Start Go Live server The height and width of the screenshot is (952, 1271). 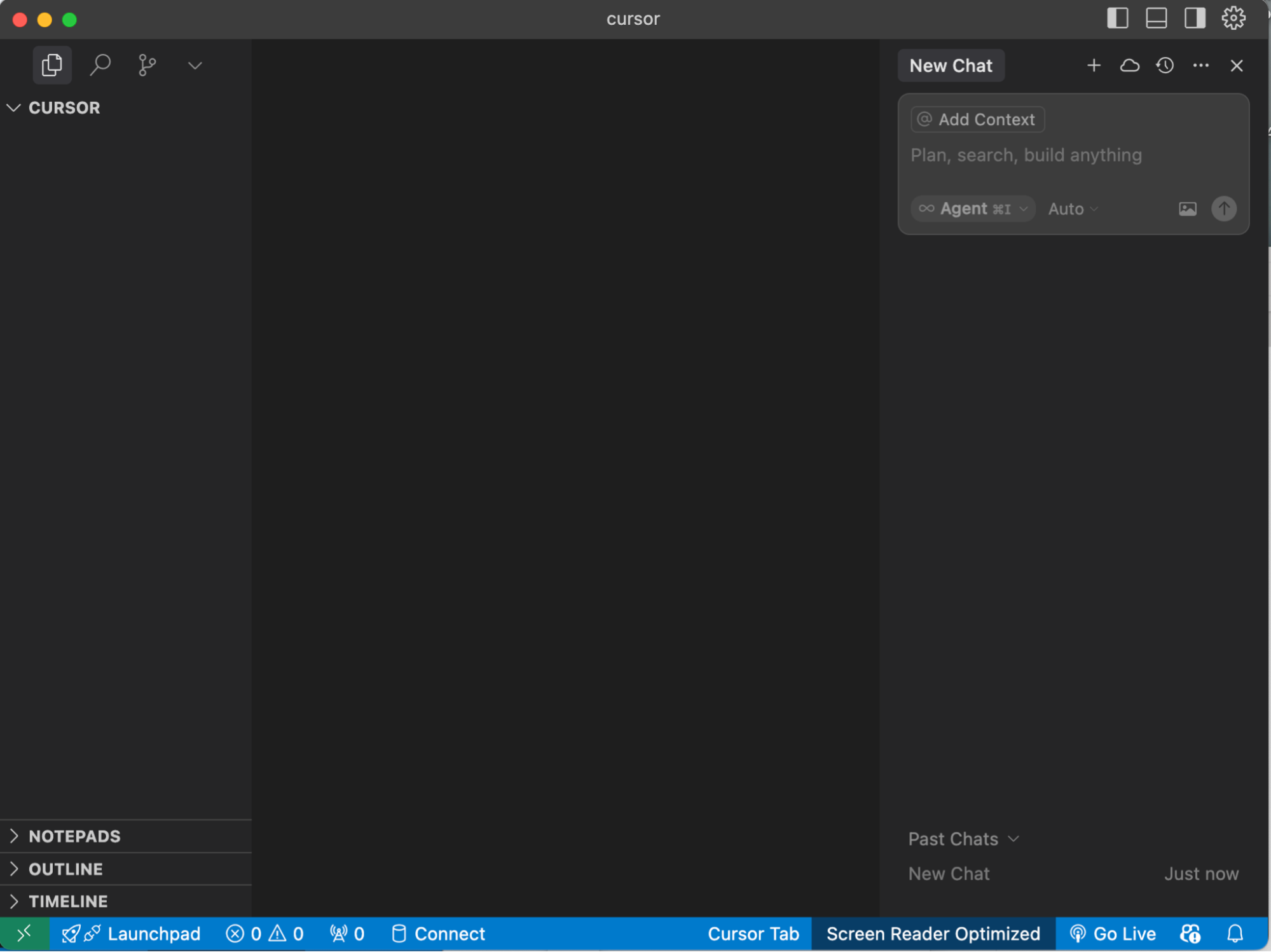(1112, 934)
